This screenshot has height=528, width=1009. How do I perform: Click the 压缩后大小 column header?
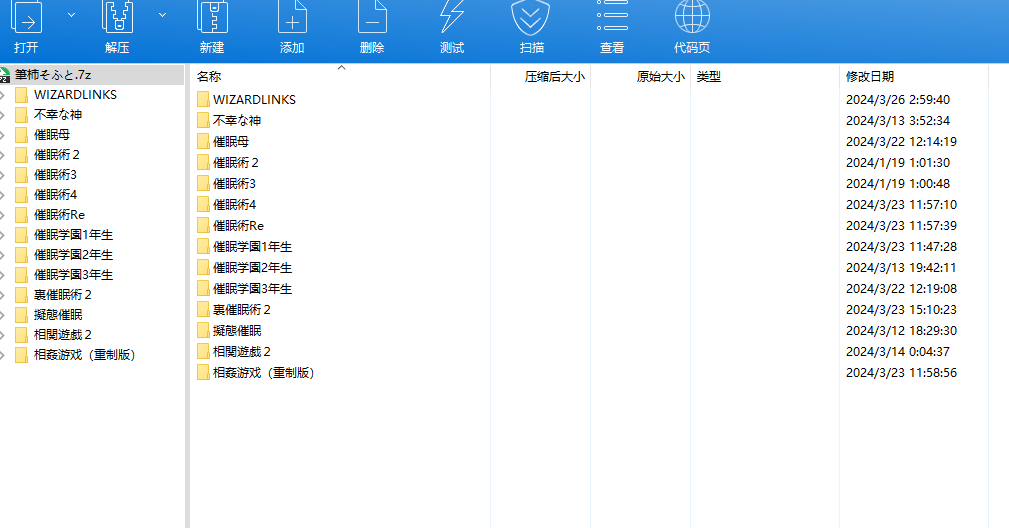tap(554, 77)
